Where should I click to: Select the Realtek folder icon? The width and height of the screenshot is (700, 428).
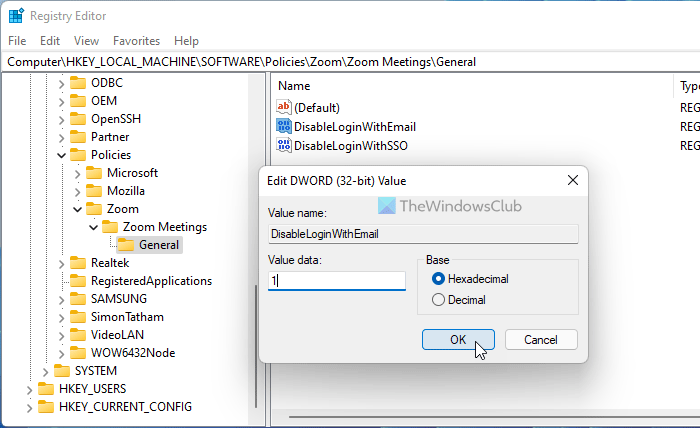(x=78, y=263)
